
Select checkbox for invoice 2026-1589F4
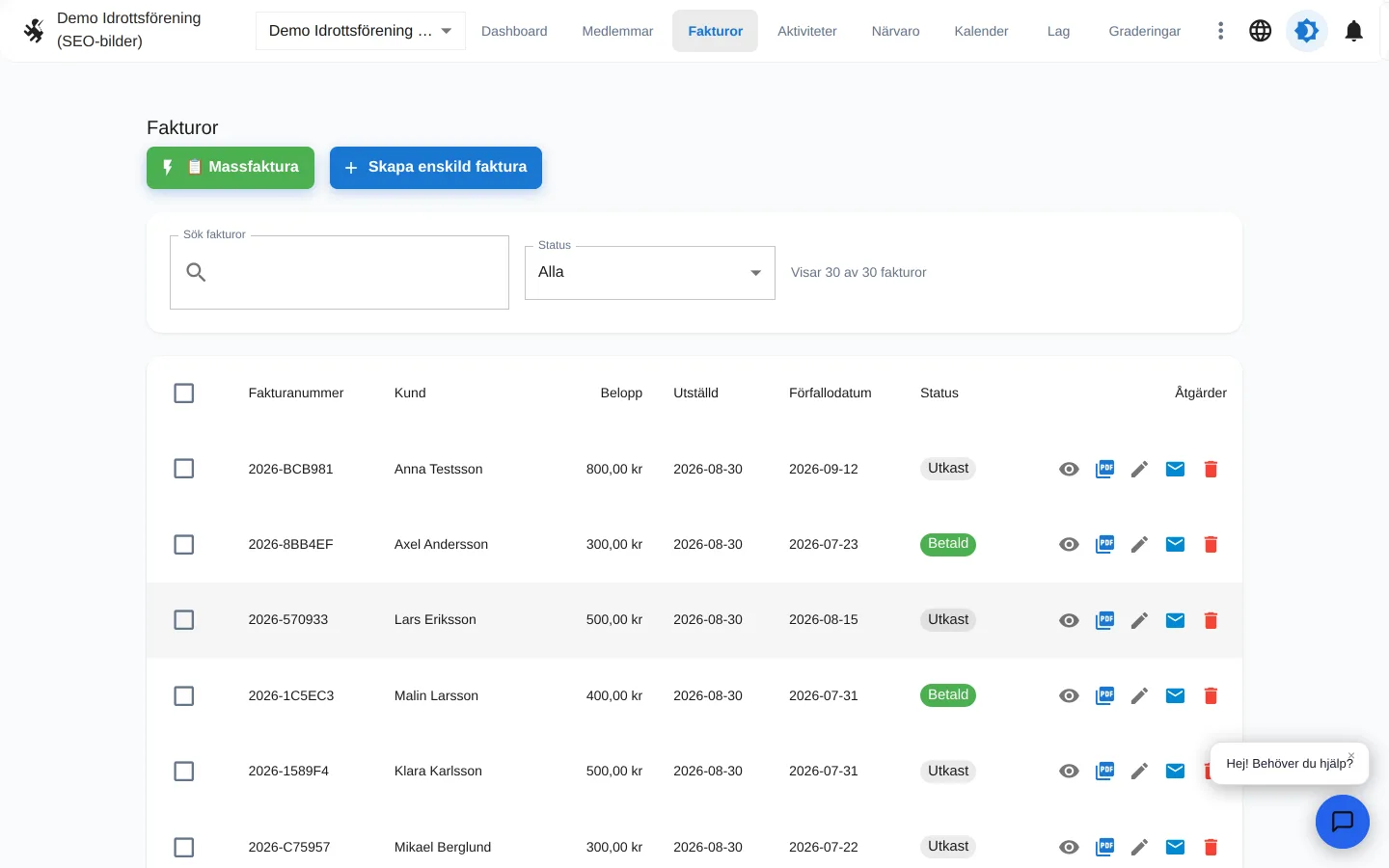tap(184, 772)
